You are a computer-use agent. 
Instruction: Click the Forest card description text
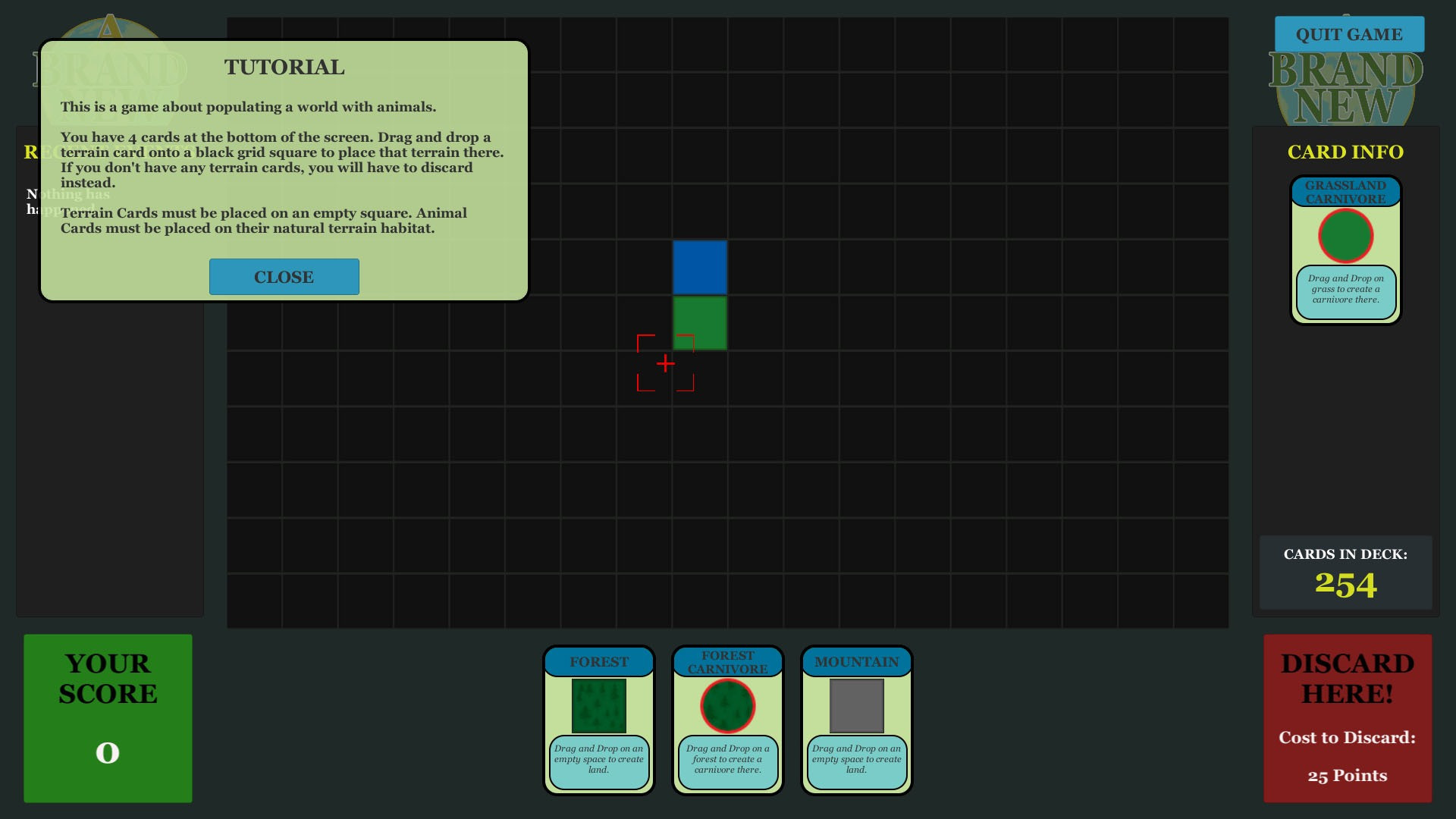(x=599, y=759)
